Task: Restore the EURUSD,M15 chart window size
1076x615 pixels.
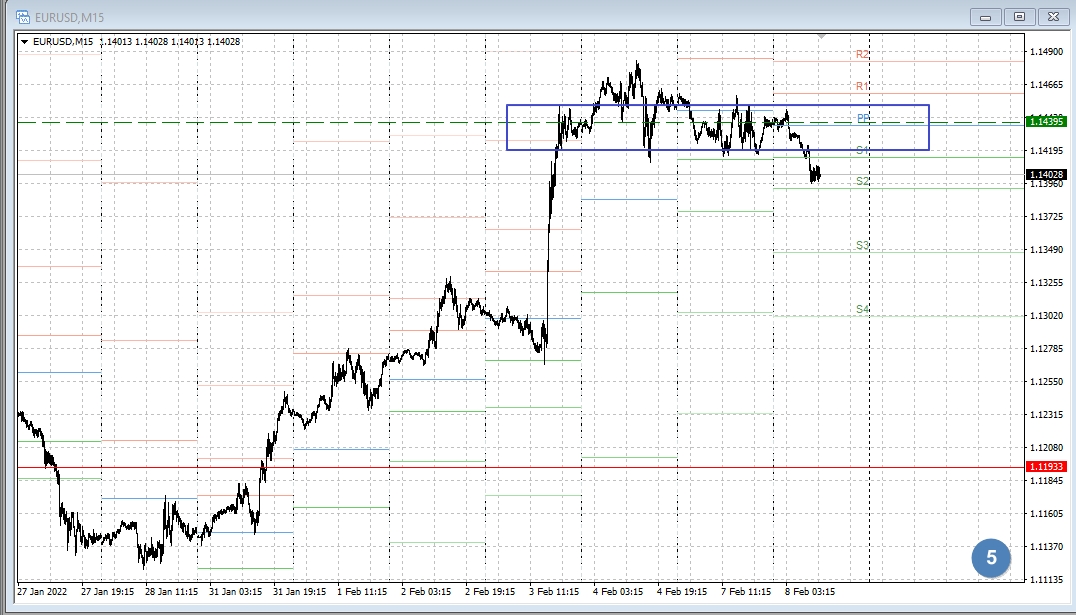Action: pyautogui.click(x=1018, y=17)
